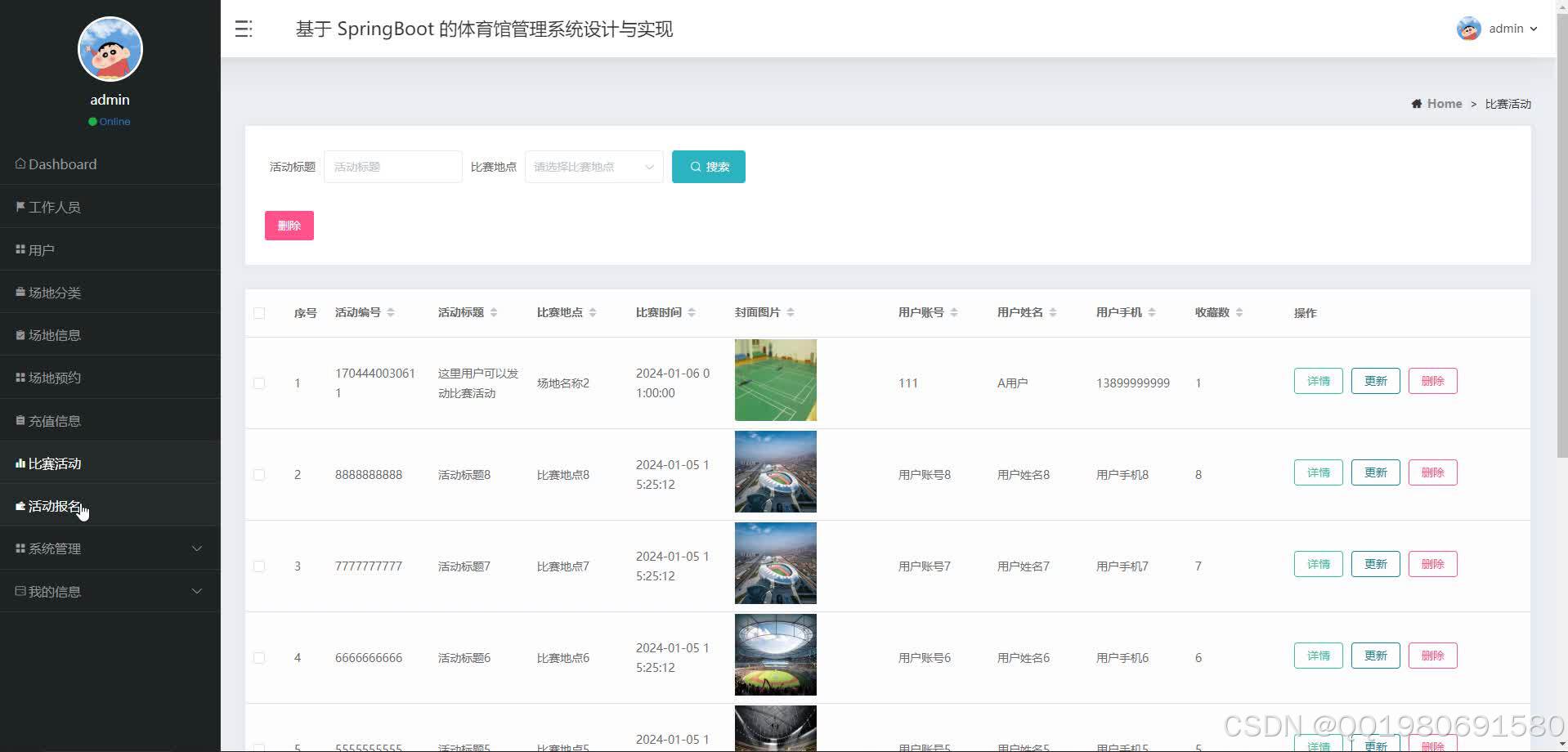Screen dimensions: 1568x752
Task: Click the 比赛活动 bar-chart icon
Action: [x=20, y=463]
